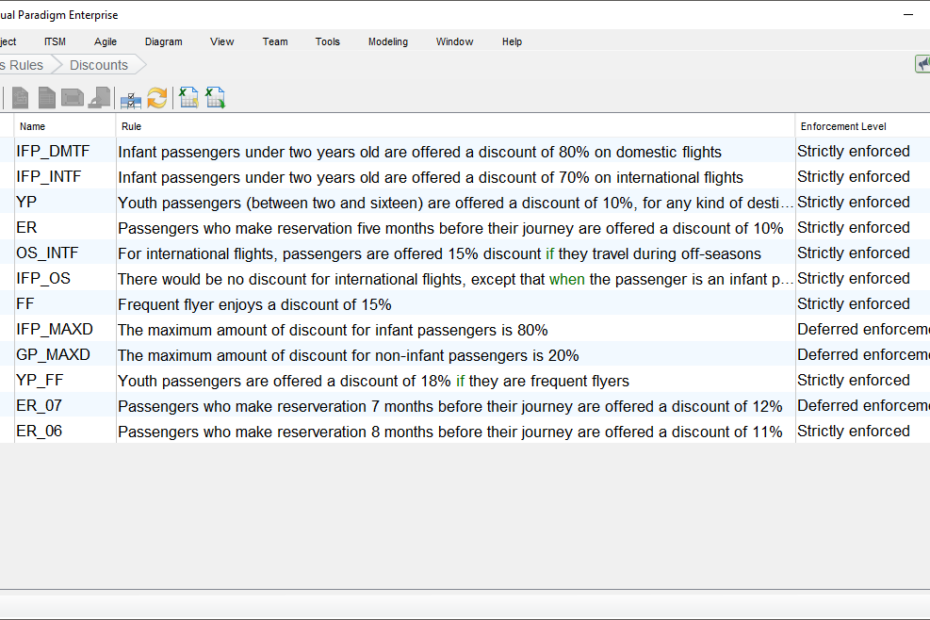Open the Modeling menu
The image size is (930, 620).
coord(387,42)
